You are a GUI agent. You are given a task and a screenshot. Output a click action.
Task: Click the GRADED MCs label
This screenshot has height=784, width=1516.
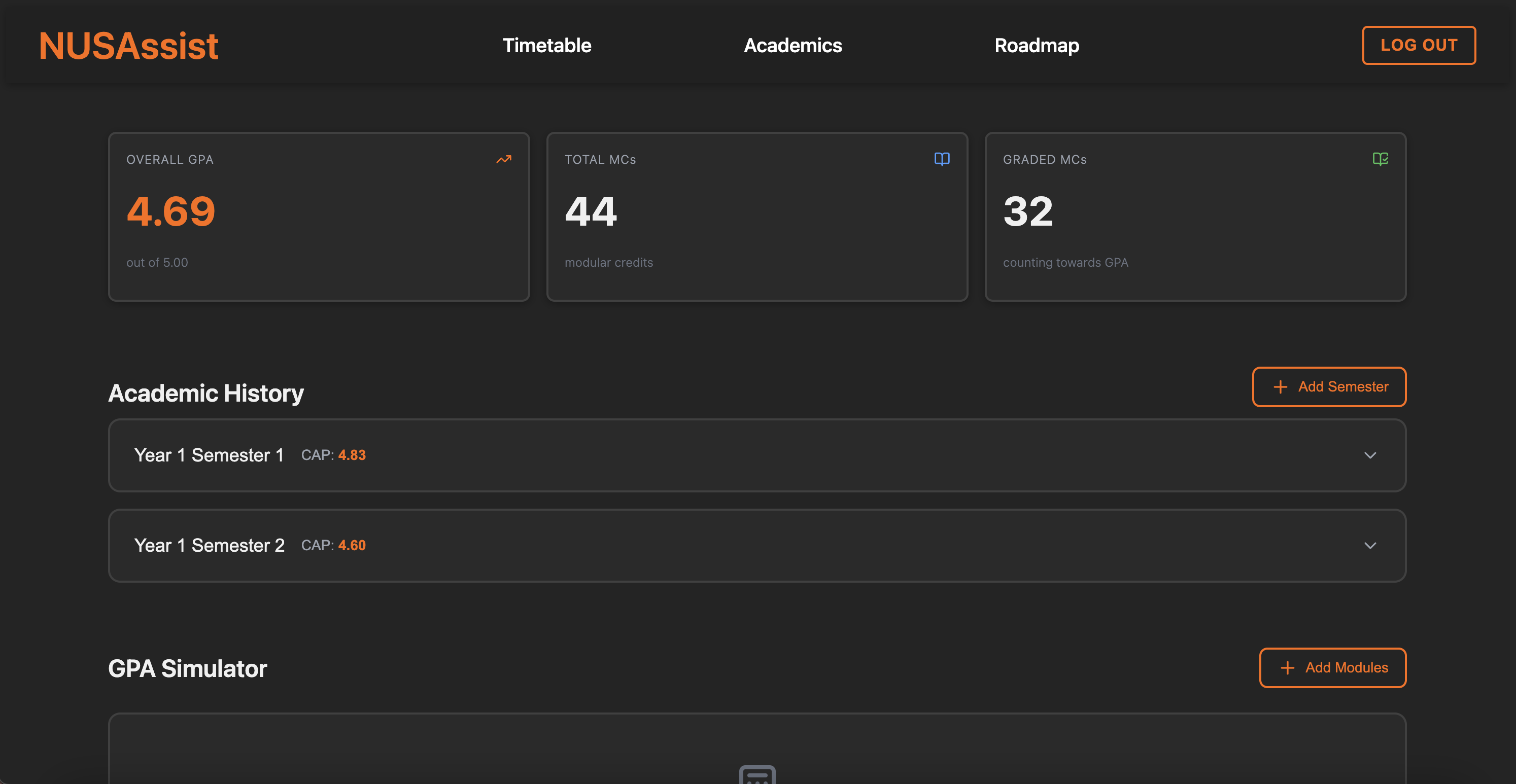click(x=1045, y=159)
